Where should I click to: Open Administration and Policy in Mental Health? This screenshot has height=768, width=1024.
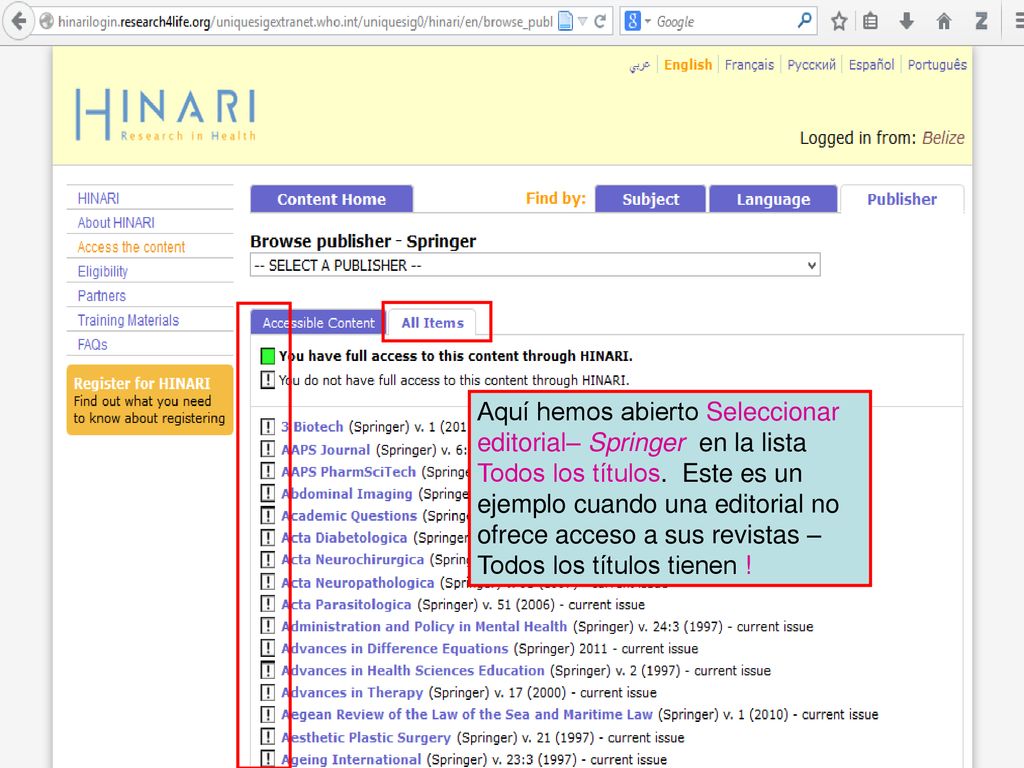click(424, 626)
